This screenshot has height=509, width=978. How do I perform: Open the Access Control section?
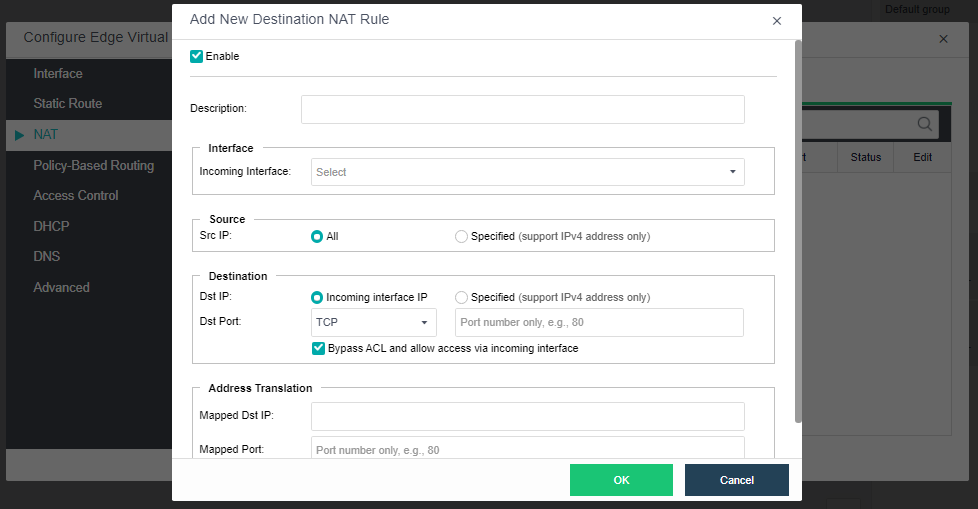pos(76,196)
